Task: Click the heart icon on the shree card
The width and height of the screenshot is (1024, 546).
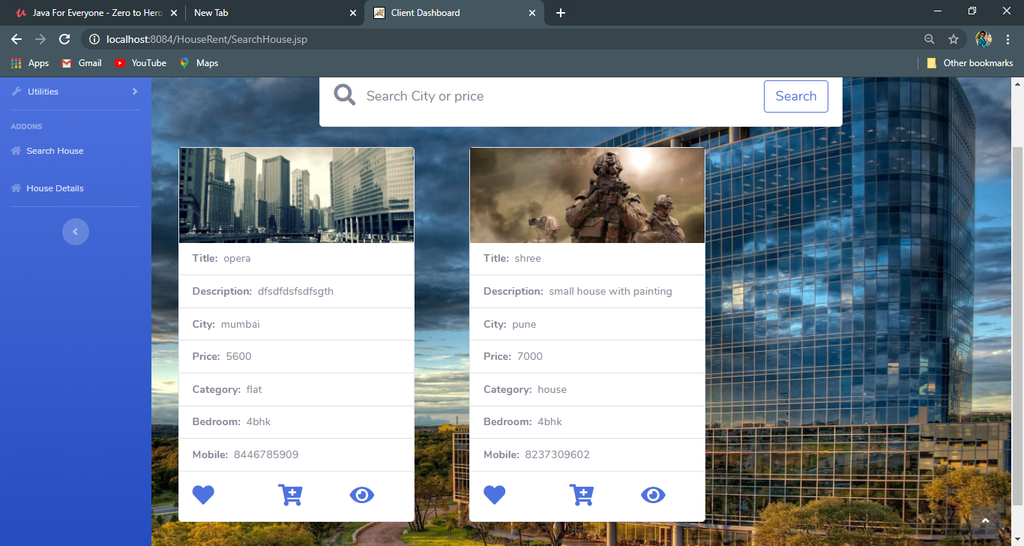Action: click(x=494, y=494)
